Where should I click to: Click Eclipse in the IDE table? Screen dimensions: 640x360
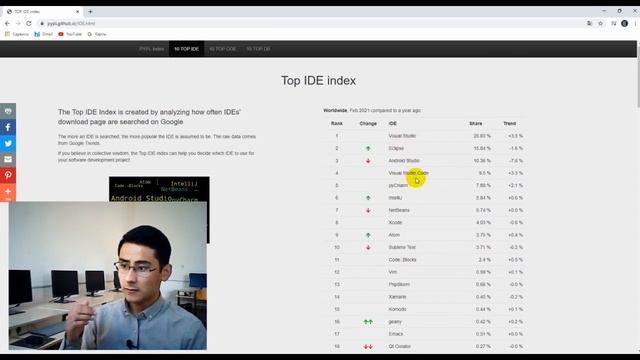tap(396, 148)
